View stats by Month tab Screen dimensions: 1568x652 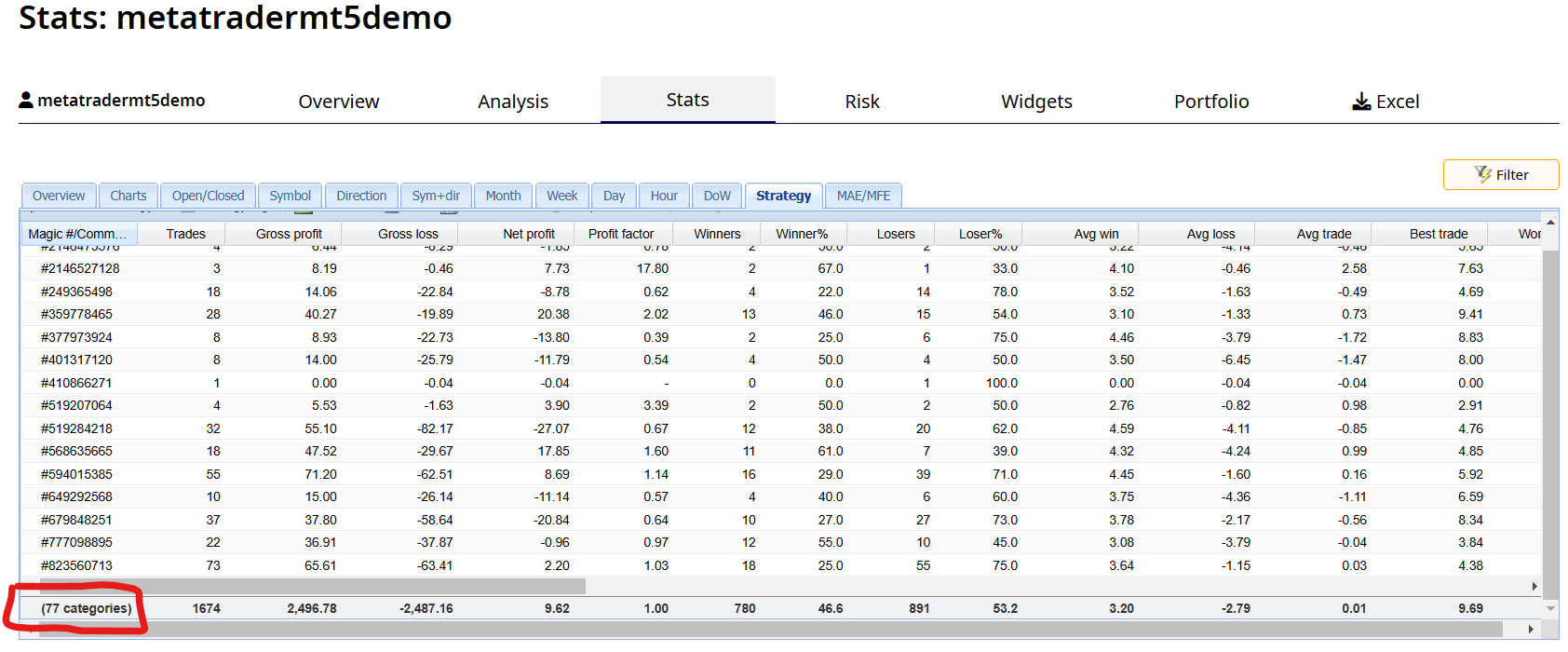(504, 196)
